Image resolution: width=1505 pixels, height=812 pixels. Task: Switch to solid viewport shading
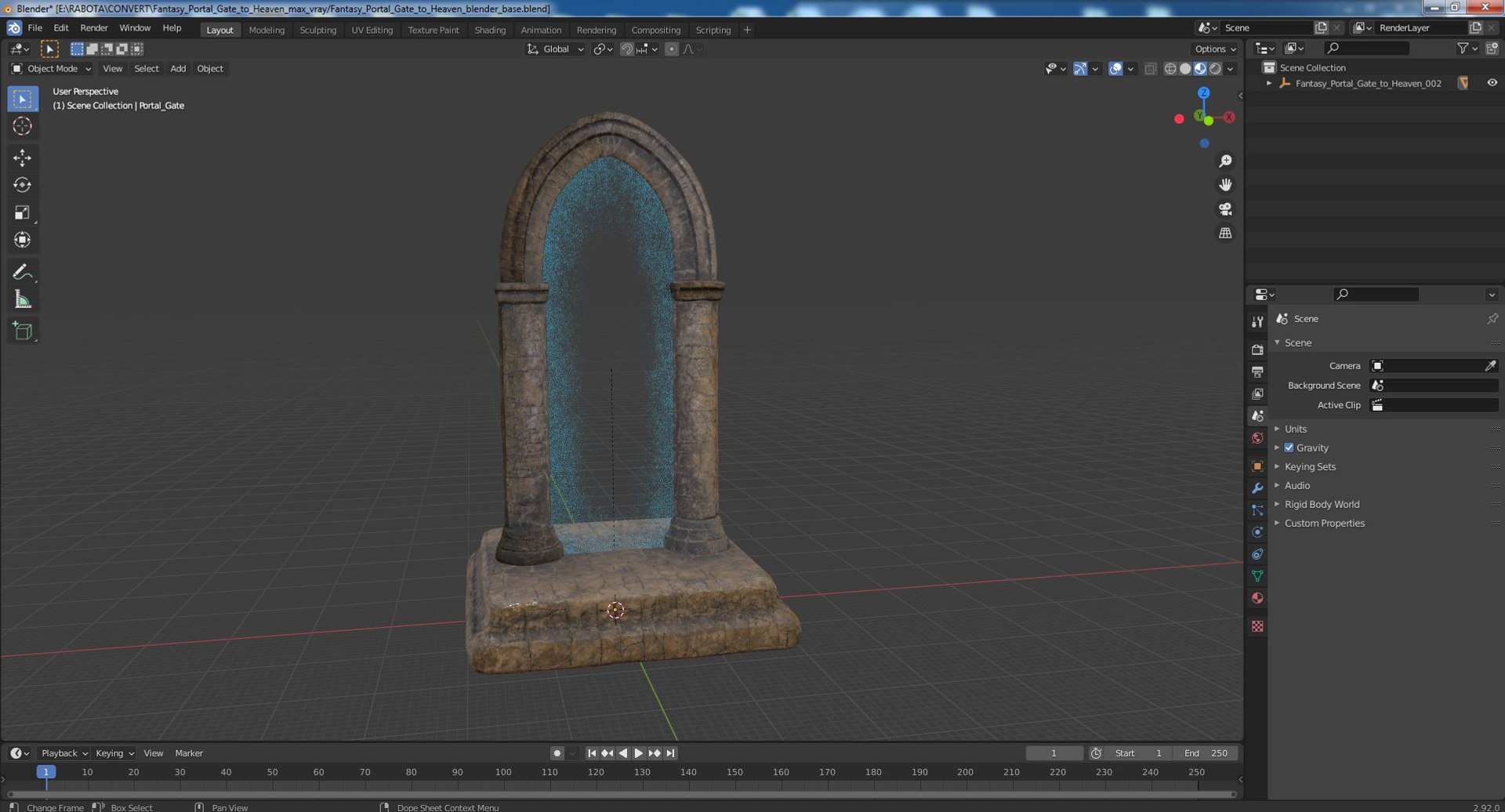coord(1185,69)
